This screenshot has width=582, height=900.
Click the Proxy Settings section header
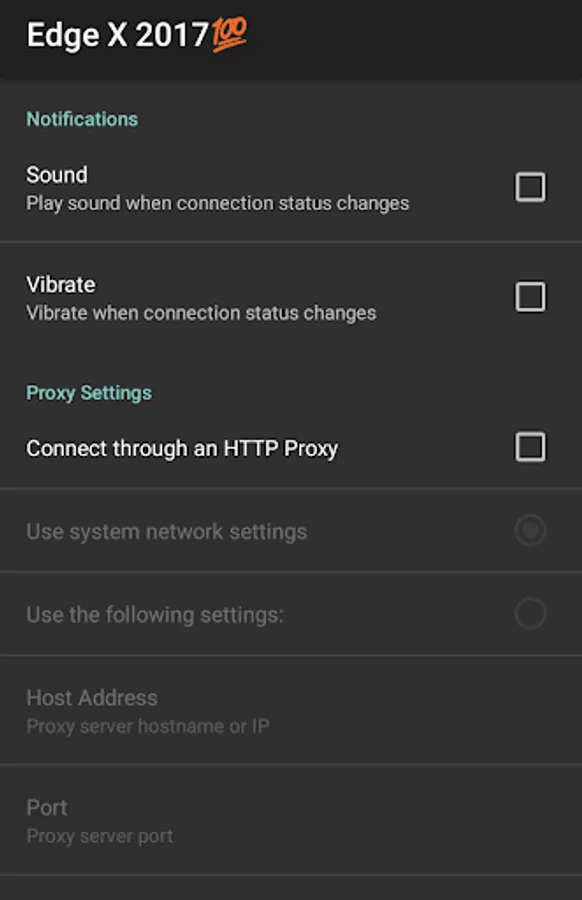click(89, 393)
